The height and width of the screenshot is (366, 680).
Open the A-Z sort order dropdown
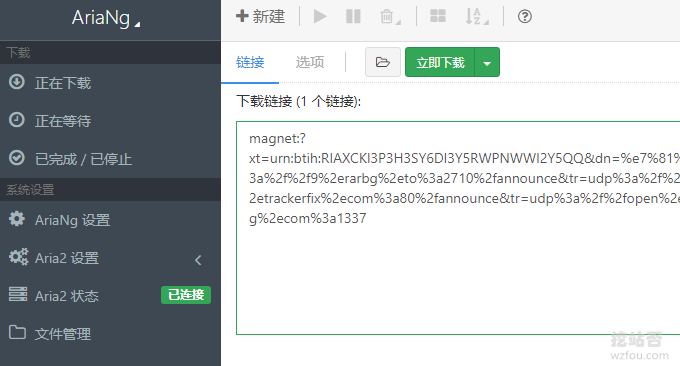tap(477, 16)
